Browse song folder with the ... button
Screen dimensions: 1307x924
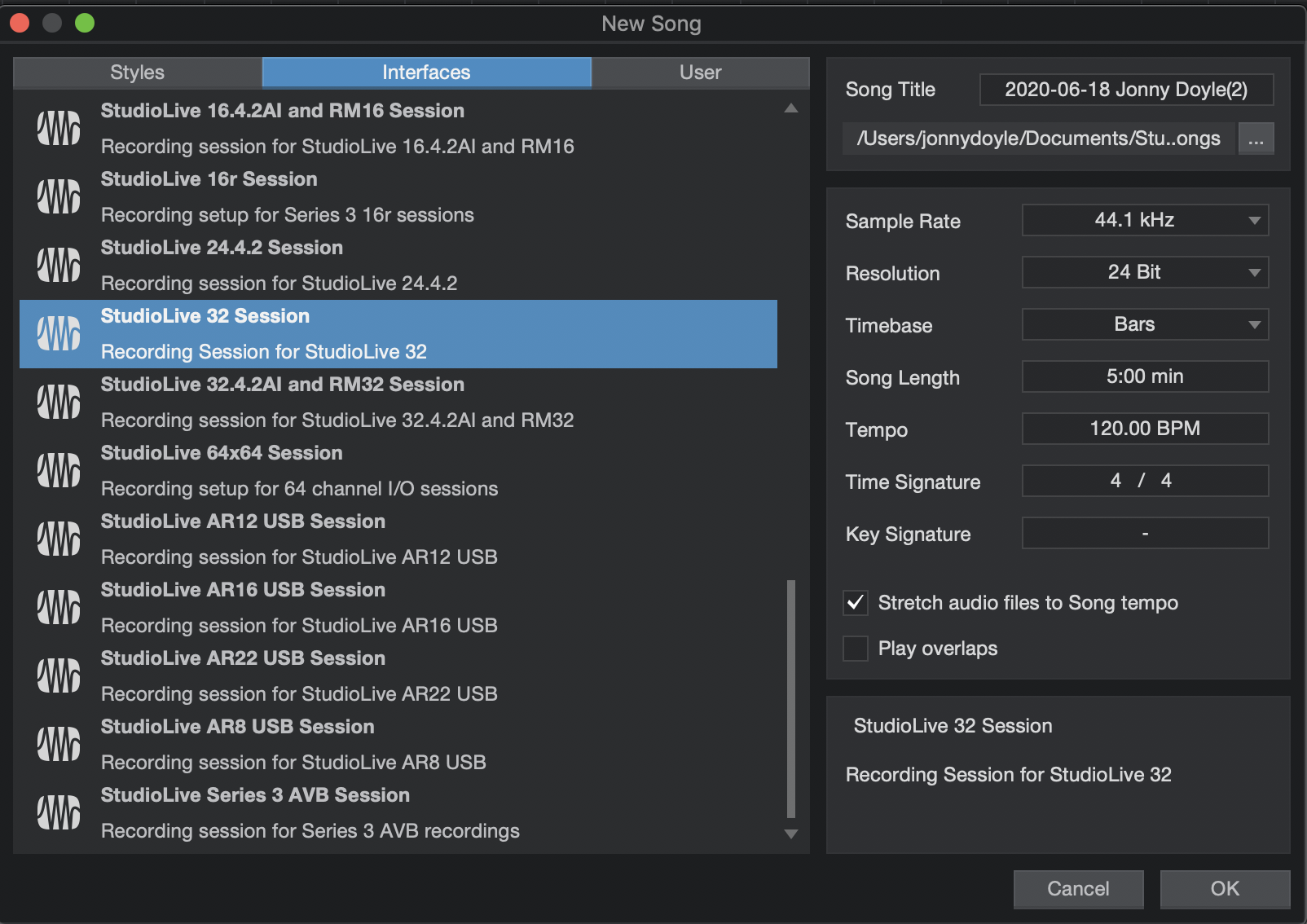coord(1256,139)
